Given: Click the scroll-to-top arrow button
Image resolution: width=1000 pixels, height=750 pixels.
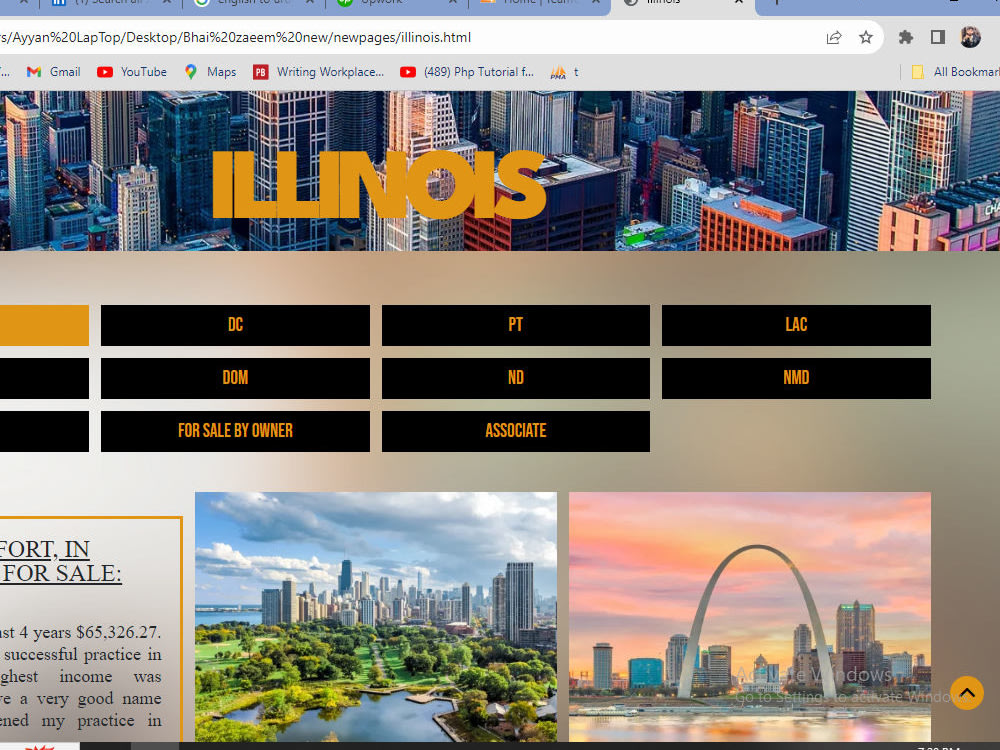Looking at the screenshot, I should tap(967, 693).
